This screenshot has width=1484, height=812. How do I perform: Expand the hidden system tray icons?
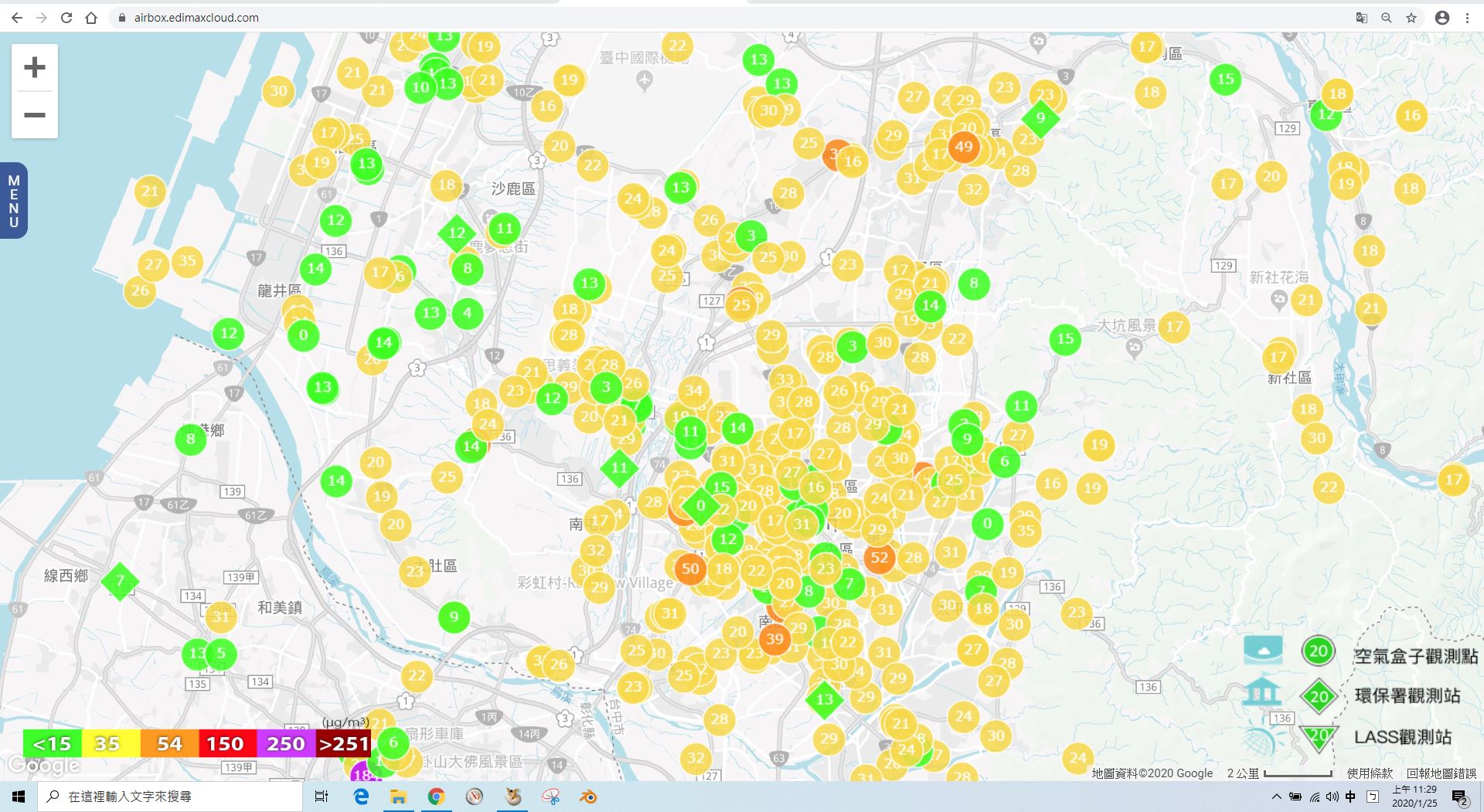point(1276,797)
